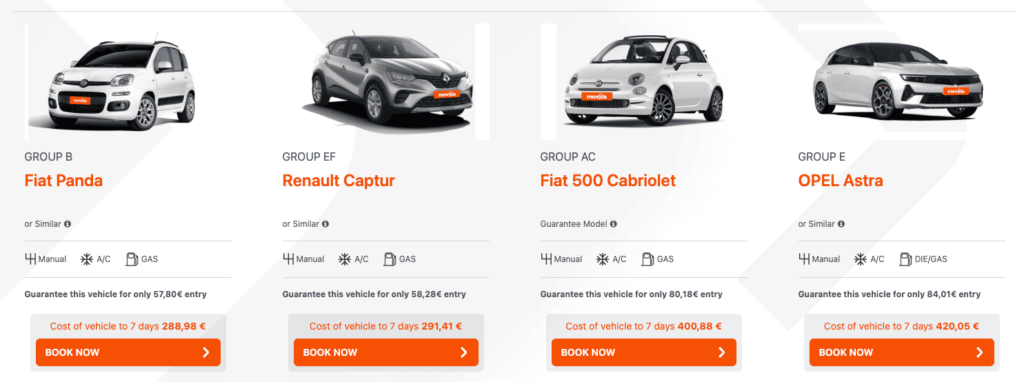Click the info icon beside OPEL Astra 'or Similar'
This screenshot has height=382, width=1024.
(841, 224)
